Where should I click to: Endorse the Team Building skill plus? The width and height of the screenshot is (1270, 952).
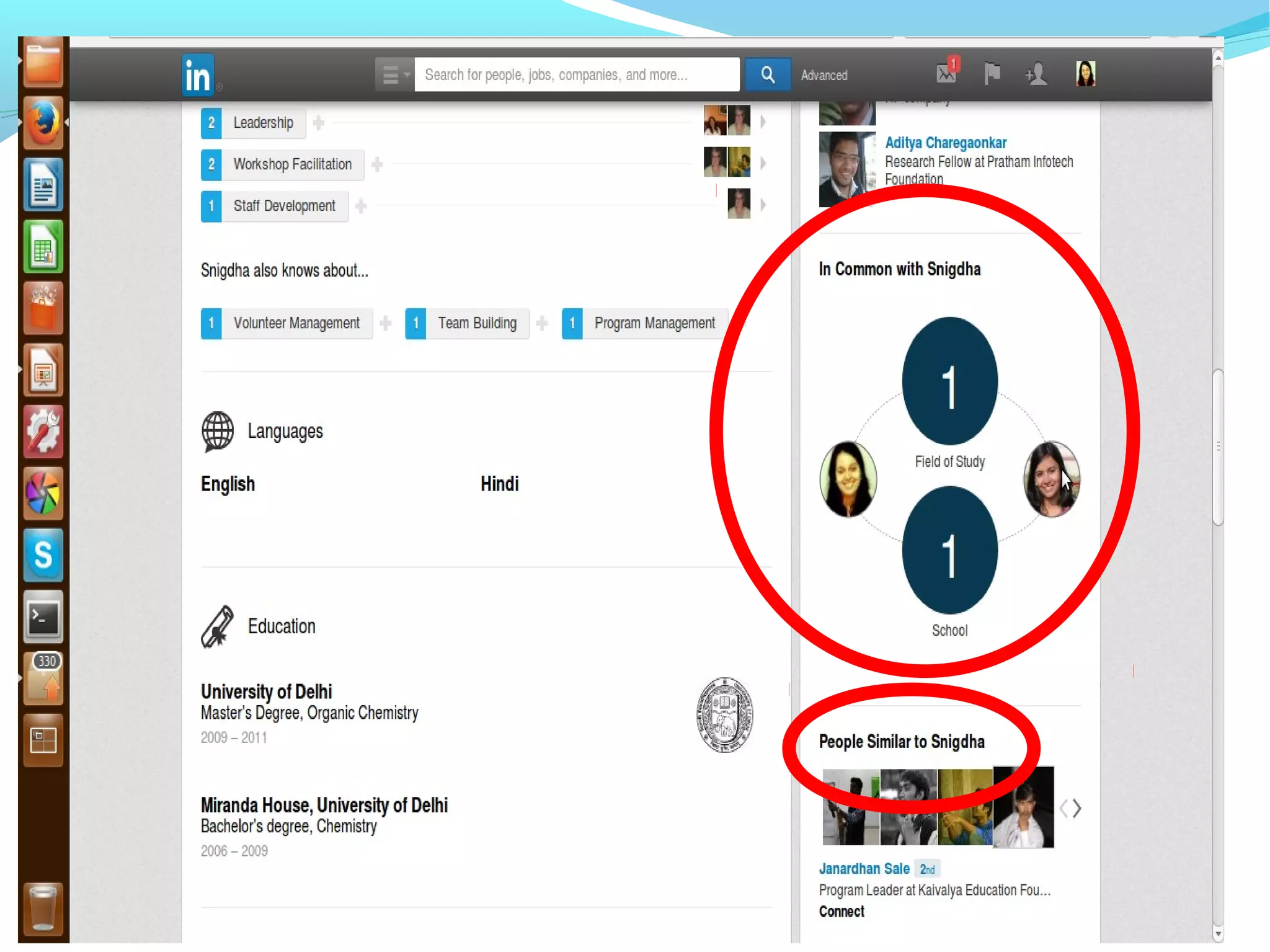pyautogui.click(x=542, y=323)
